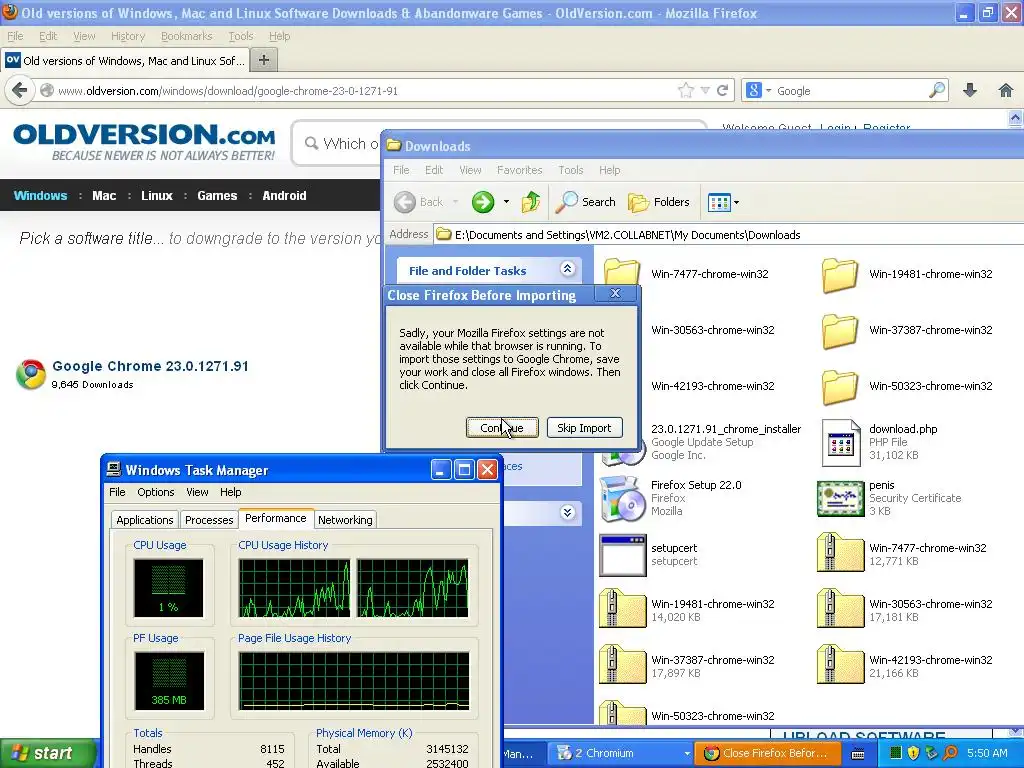Click Firefox home icon
The image size is (1024, 768).
(1006, 90)
